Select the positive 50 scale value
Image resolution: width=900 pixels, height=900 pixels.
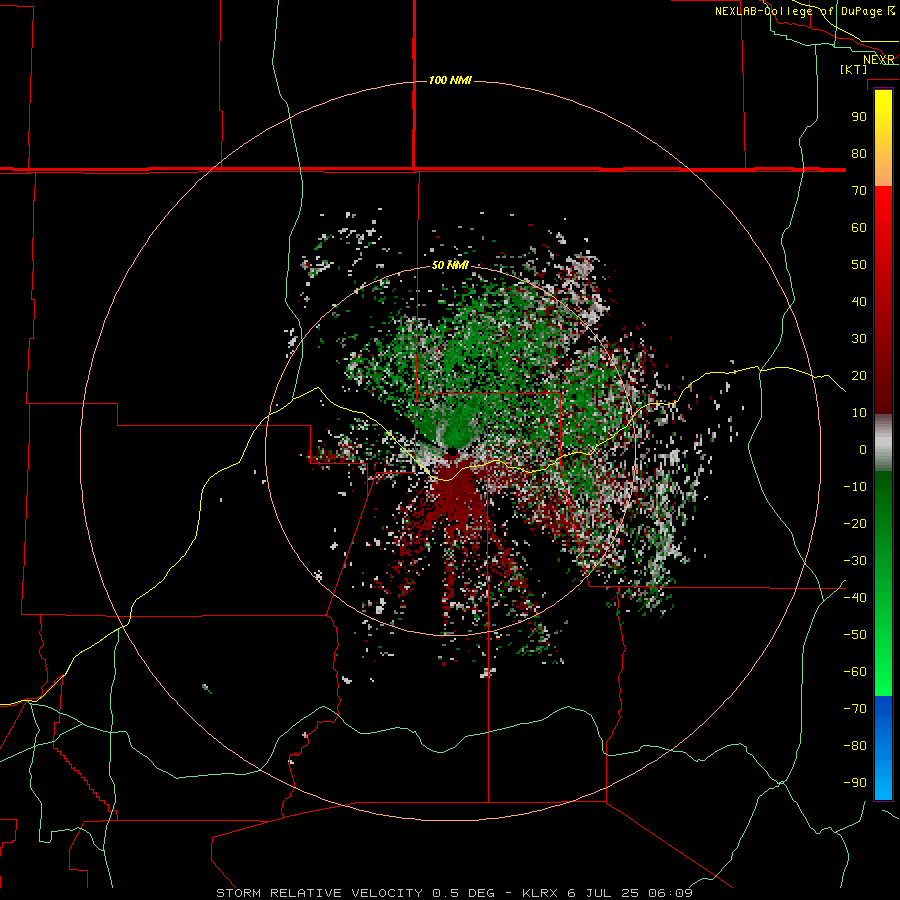[859, 265]
